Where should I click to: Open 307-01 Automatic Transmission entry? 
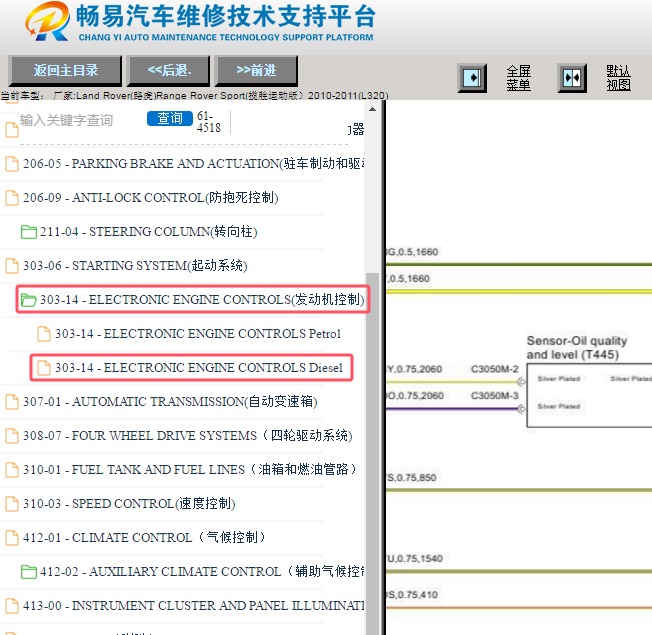[x=170, y=402]
